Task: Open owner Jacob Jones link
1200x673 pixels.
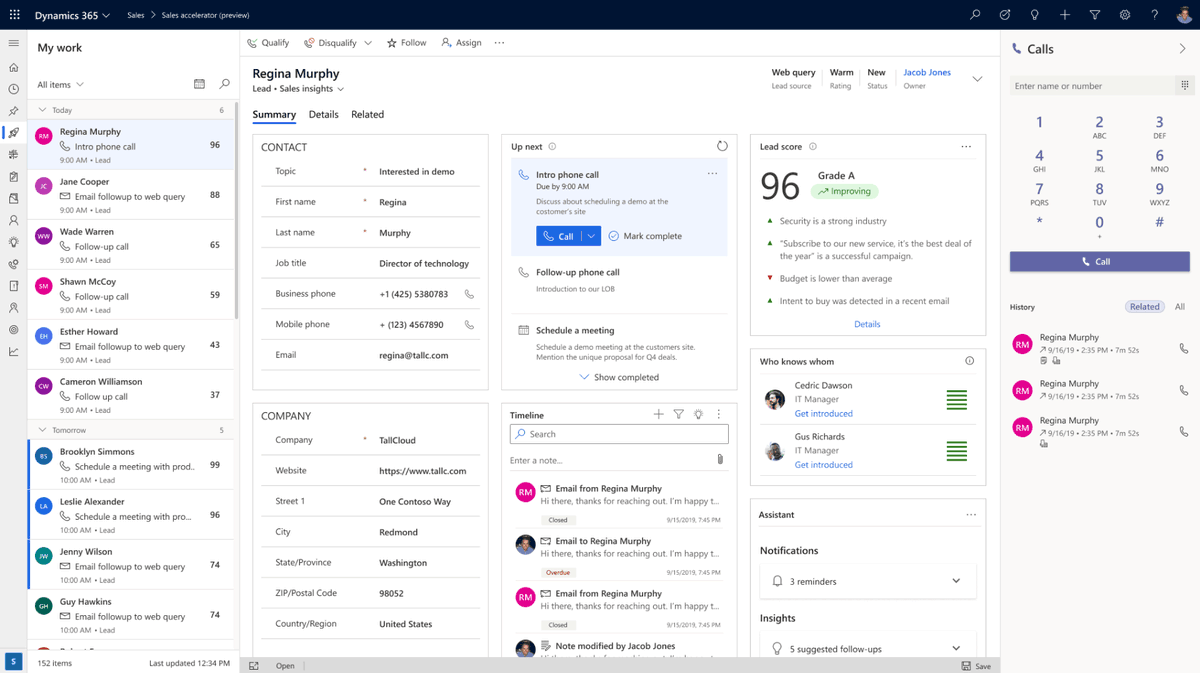Action: click(927, 72)
